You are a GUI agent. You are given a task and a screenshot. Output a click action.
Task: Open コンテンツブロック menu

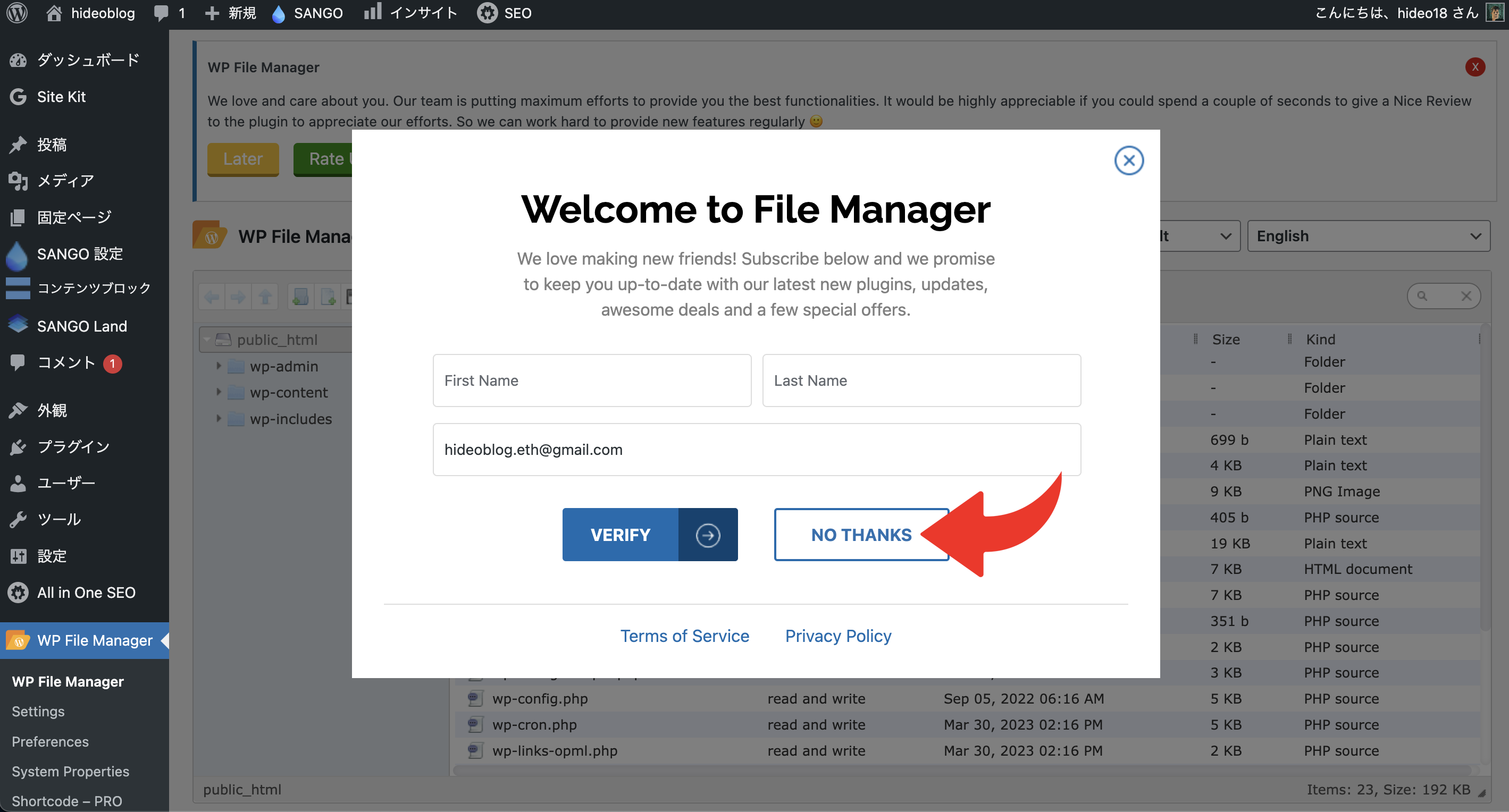point(85,288)
